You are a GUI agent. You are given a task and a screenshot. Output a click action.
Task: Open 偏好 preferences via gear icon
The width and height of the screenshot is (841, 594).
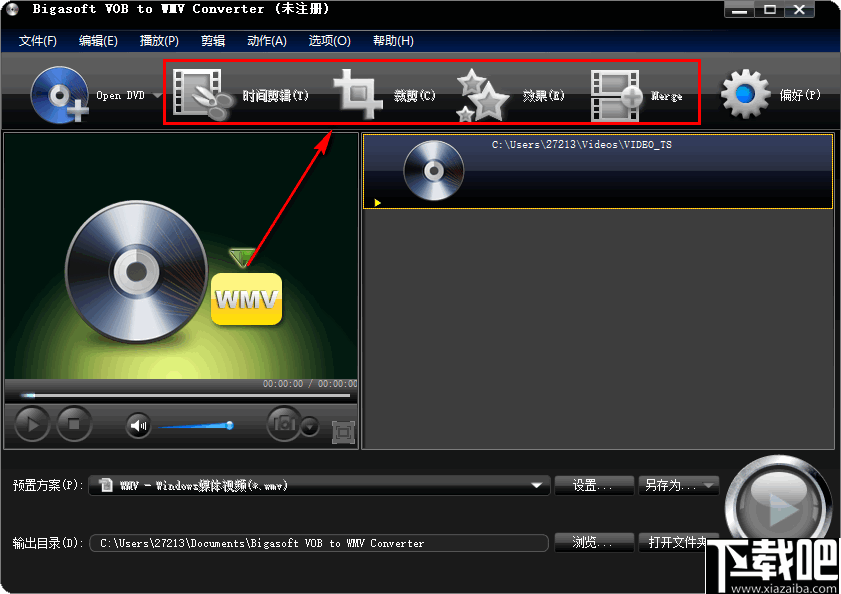744,92
